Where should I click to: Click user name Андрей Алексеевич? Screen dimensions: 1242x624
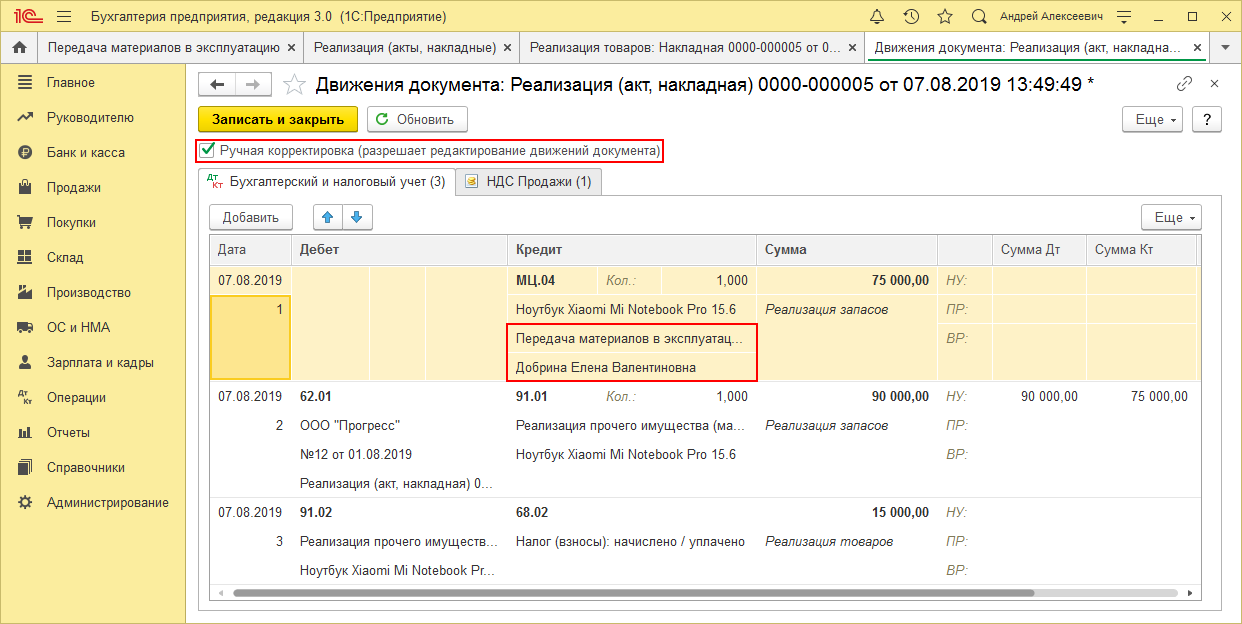coord(1049,17)
